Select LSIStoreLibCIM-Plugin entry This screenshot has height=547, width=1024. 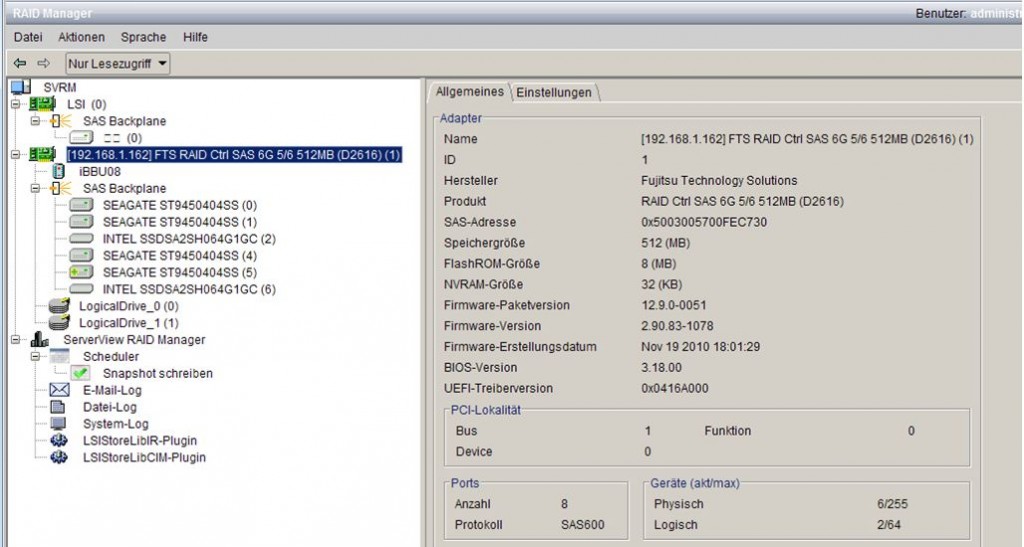144,458
